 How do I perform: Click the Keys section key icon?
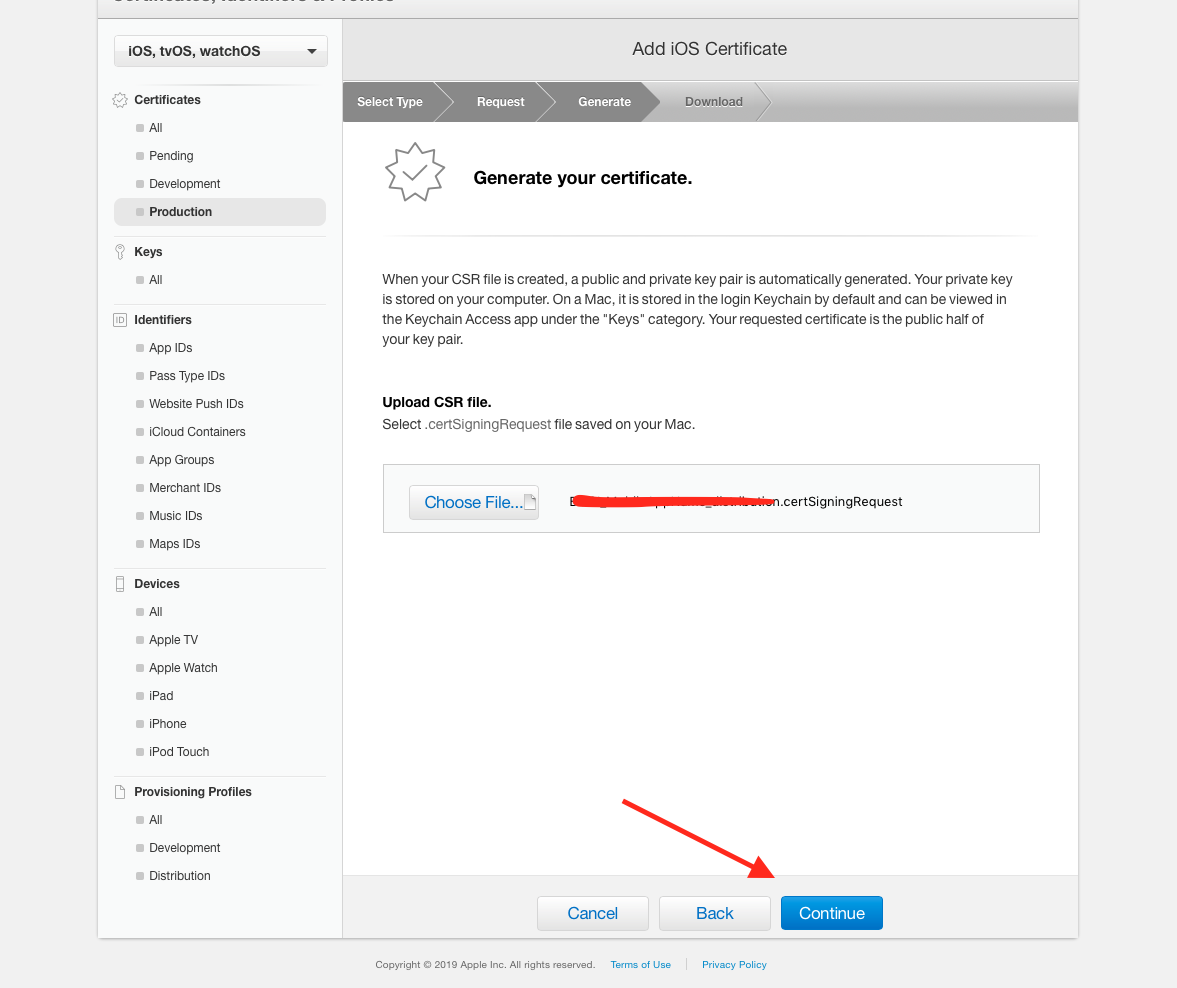(120, 252)
